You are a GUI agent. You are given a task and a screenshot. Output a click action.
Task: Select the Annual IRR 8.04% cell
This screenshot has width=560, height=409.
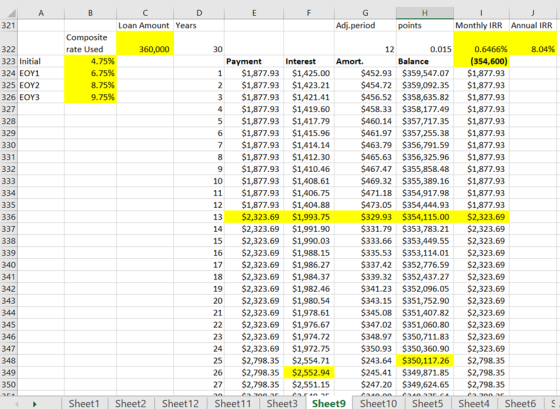coord(532,43)
